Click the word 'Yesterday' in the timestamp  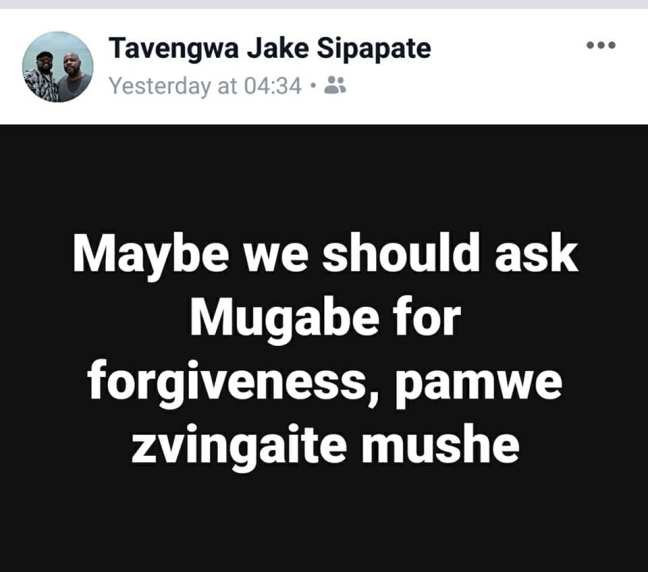(160, 86)
